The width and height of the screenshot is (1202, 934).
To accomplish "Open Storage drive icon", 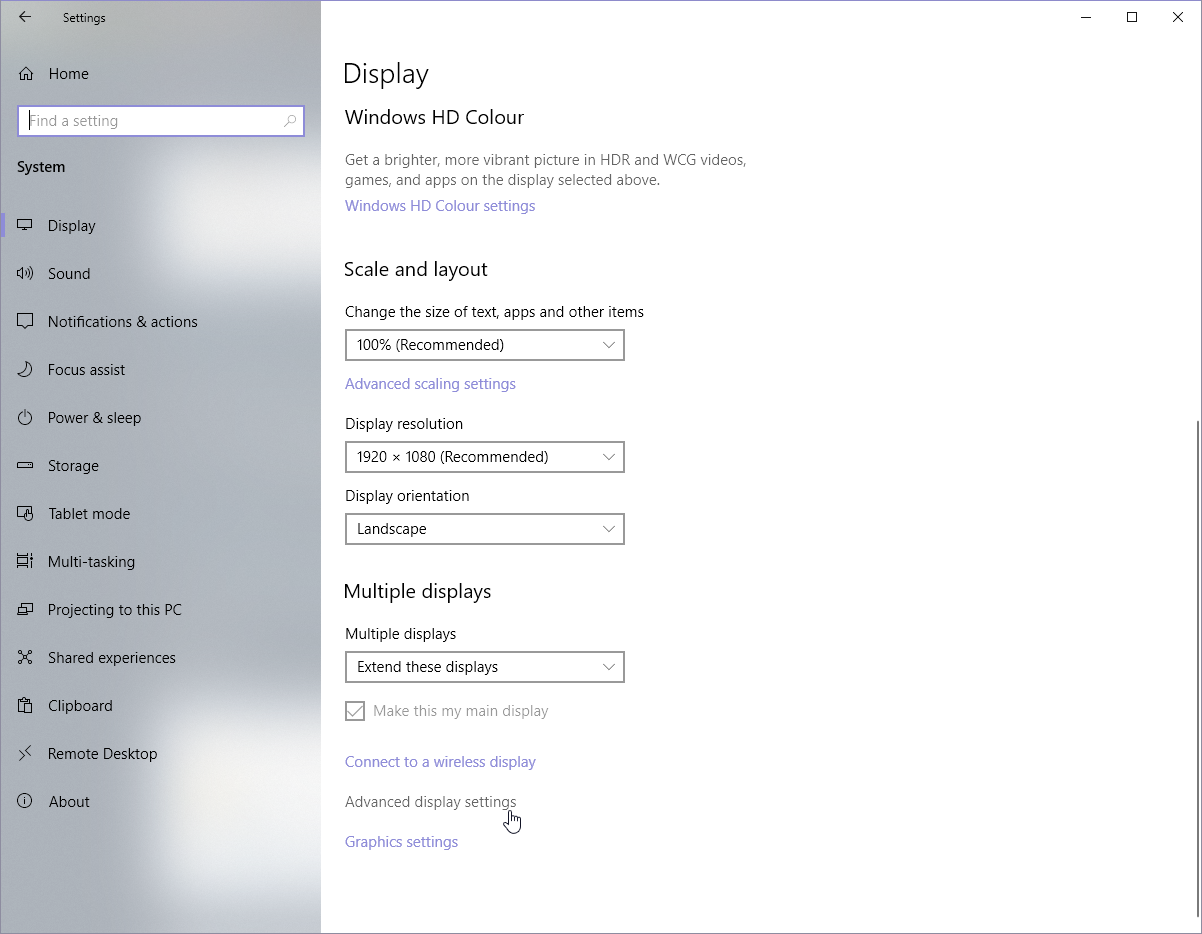I will (26, 466).
